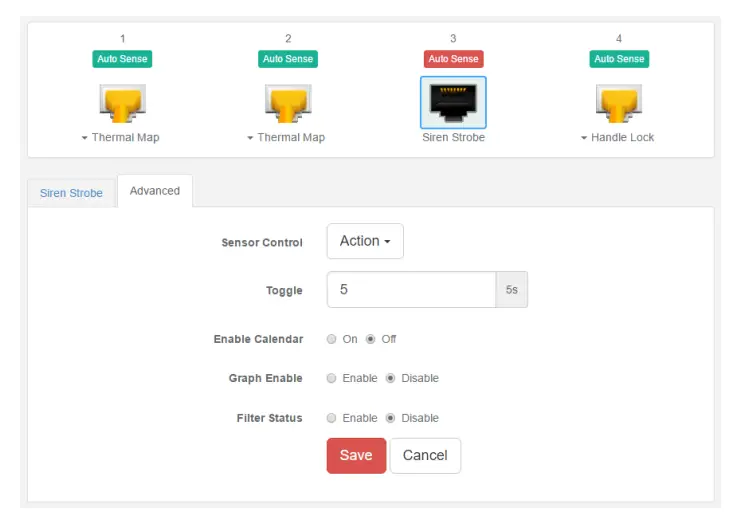Viewport: 745px width, 516px height.
Task: Turn Enable Calendar On
Action: (332, 339)
